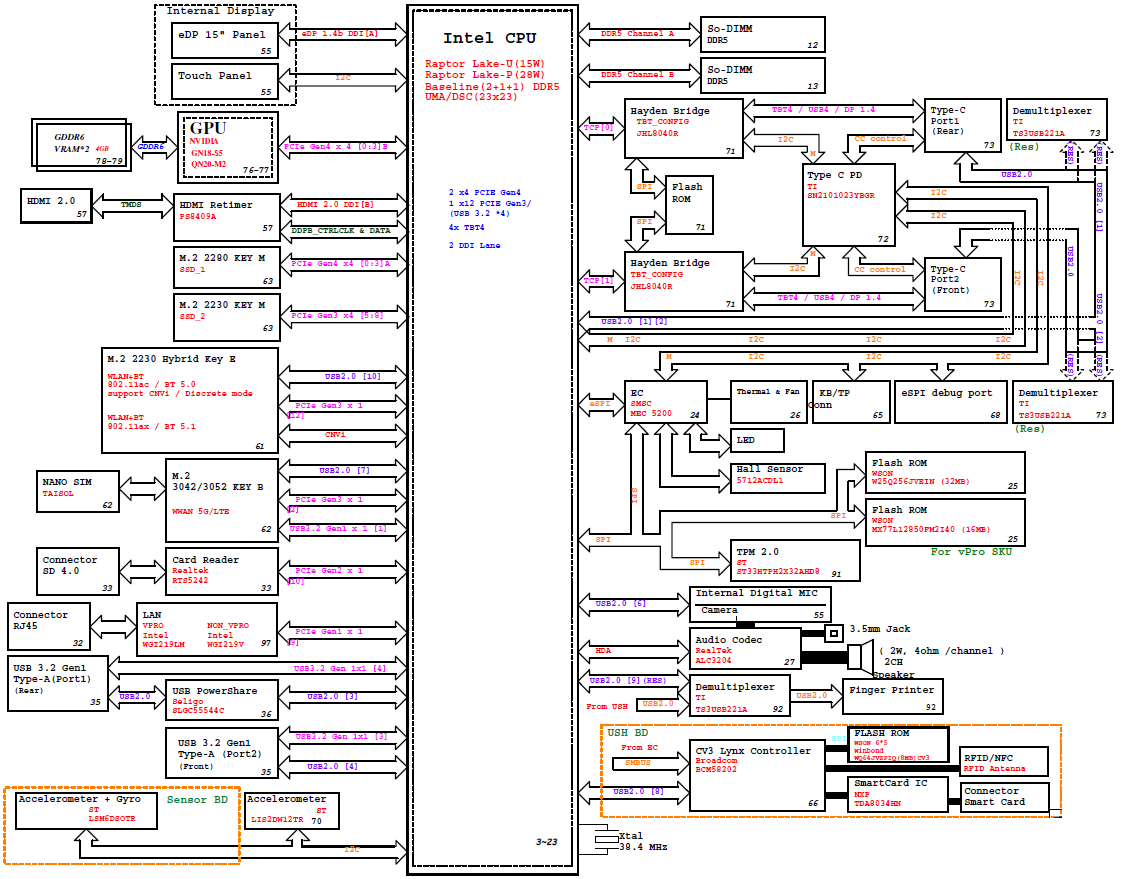Click the EC SMSC MEC 5200 block

click(665, 401)
